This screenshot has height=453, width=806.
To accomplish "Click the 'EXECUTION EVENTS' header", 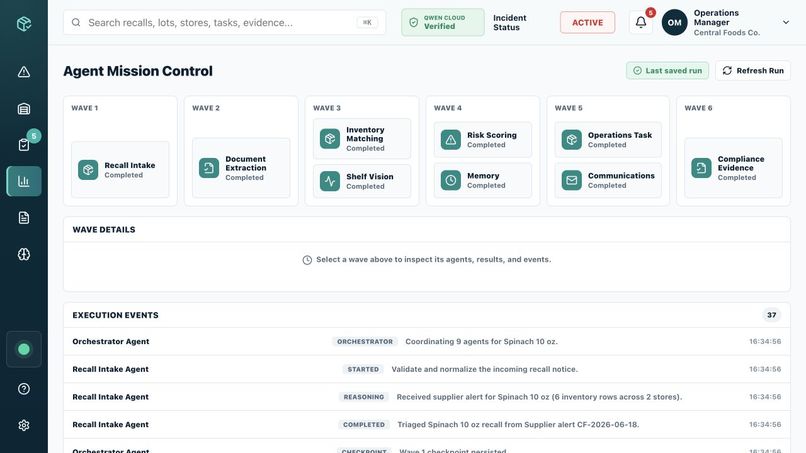I will point(115,315).
